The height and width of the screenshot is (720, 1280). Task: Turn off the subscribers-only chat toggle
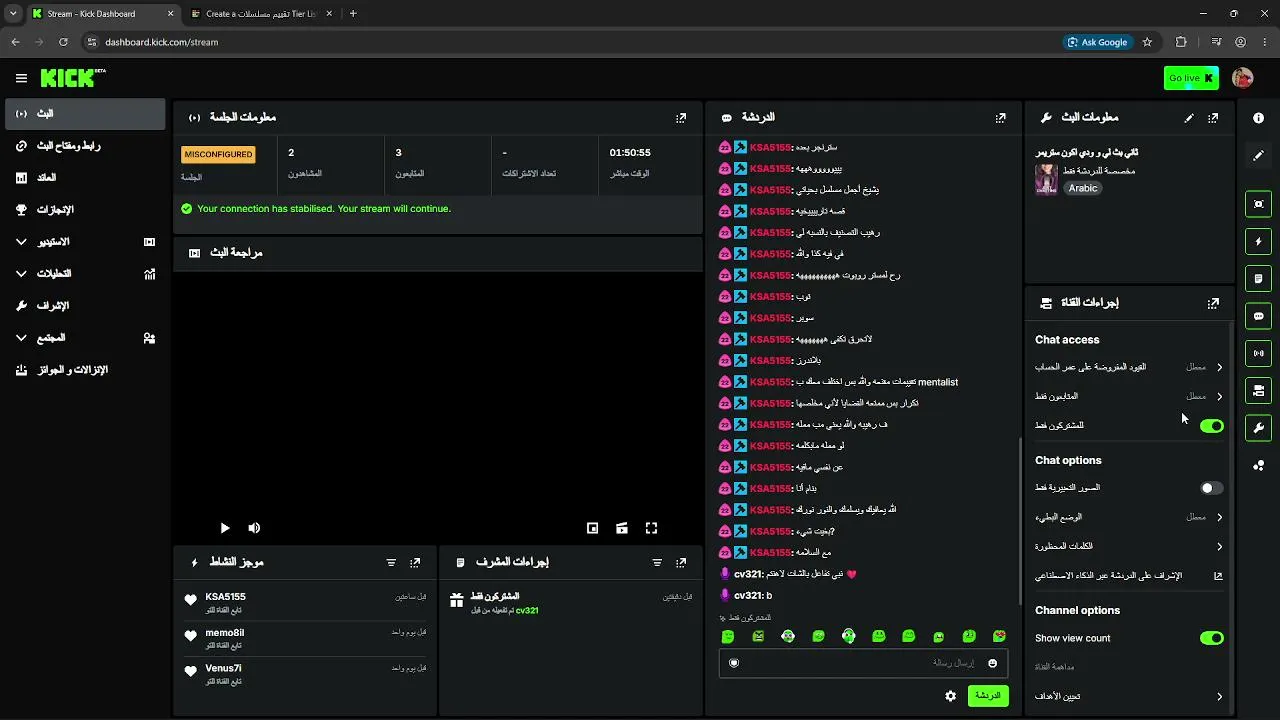coord(1212,426)
